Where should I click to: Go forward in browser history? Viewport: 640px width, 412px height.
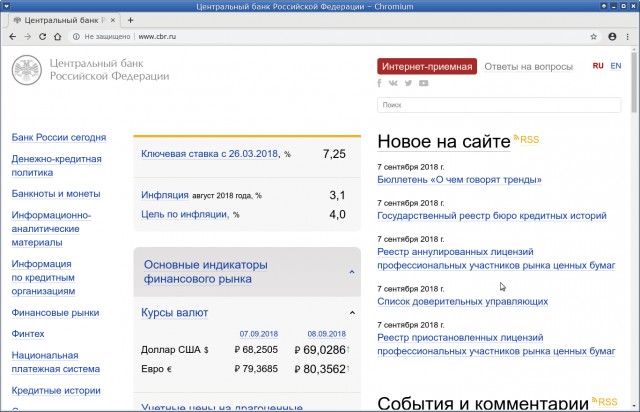[27, 37]
